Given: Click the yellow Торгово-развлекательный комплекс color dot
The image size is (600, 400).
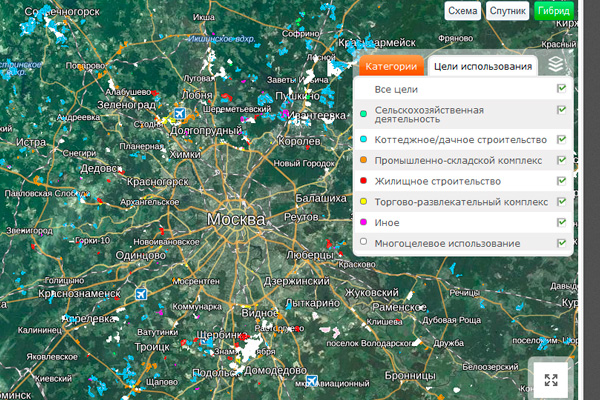Looking at the screenshot, I should pos(364,202).
